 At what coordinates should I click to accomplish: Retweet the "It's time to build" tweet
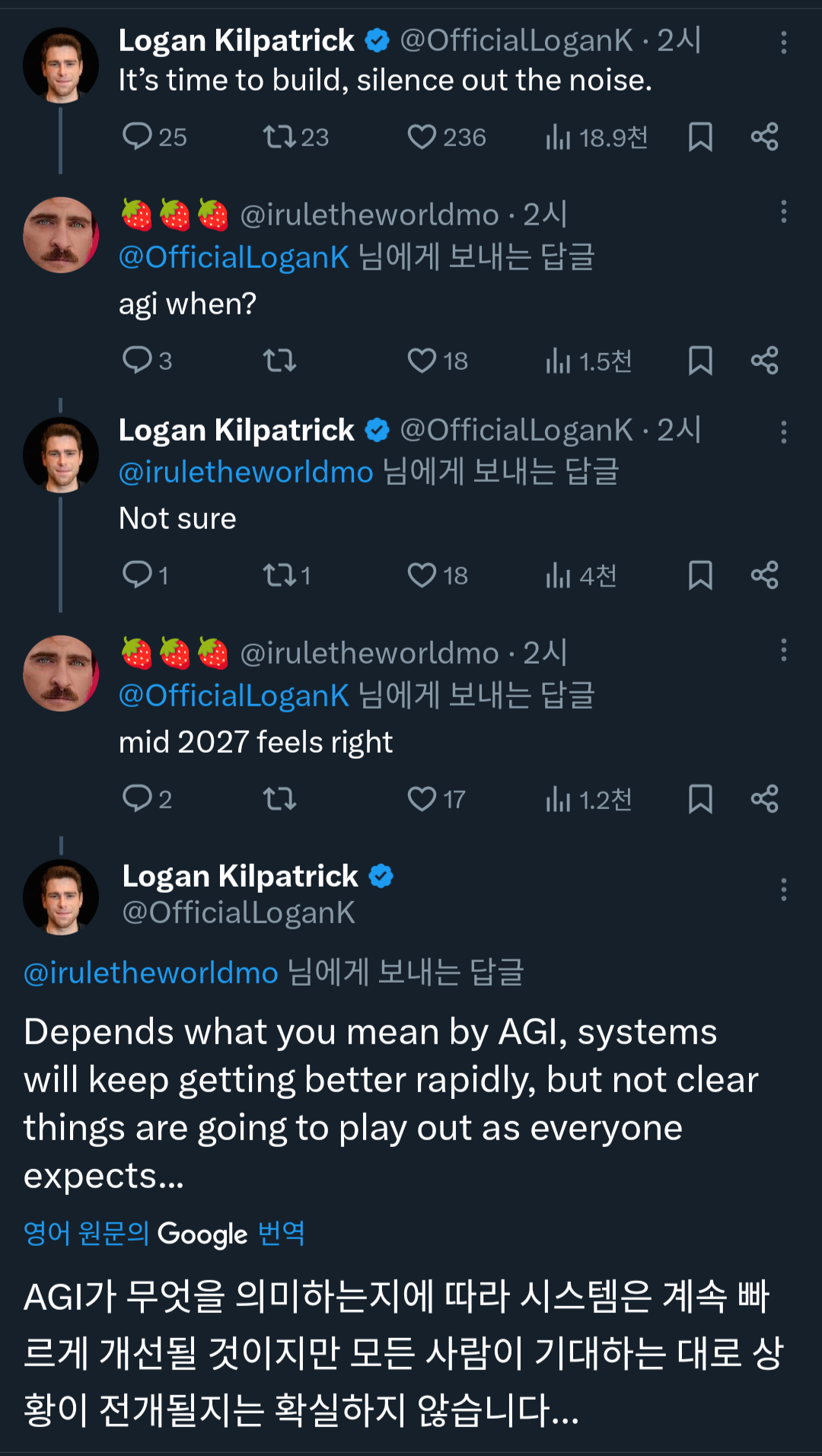(x=279, y=137)
